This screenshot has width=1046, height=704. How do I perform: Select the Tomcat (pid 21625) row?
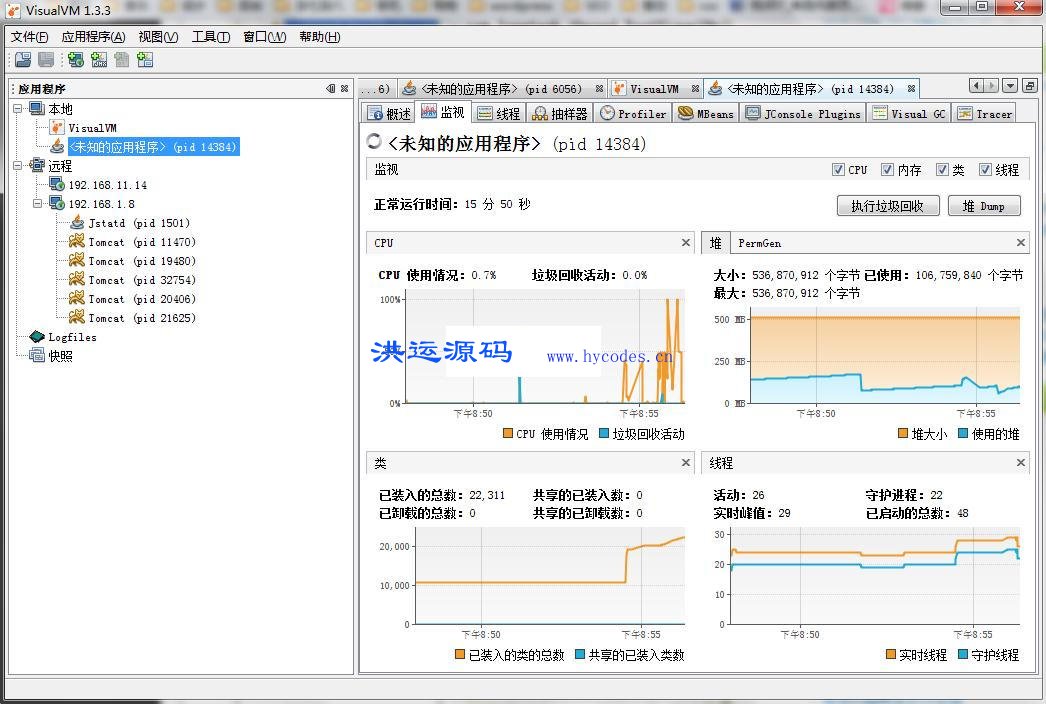point(133,318)
